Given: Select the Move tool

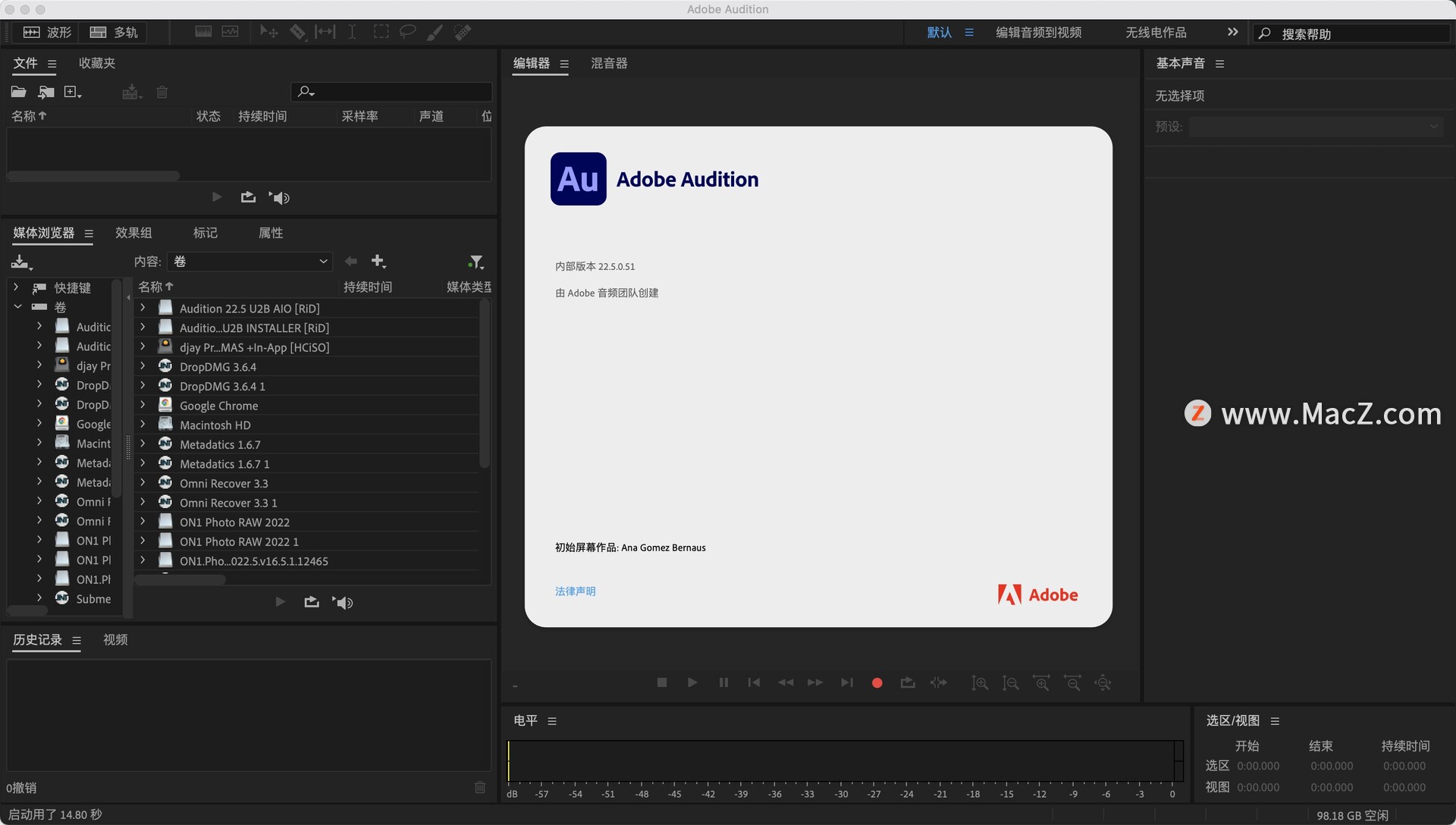Looking at the screenshot, I should (268, 32).
